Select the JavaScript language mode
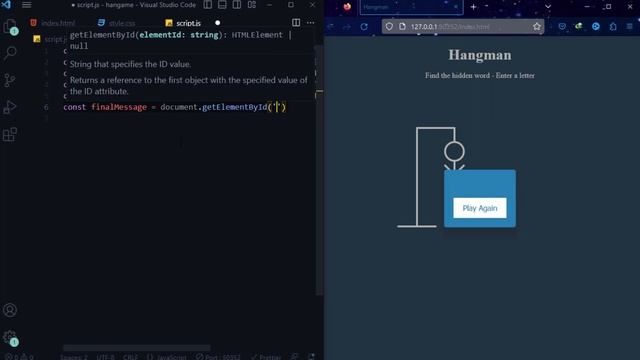Viewport: 640px width, 360px height. tap(167, 357)
